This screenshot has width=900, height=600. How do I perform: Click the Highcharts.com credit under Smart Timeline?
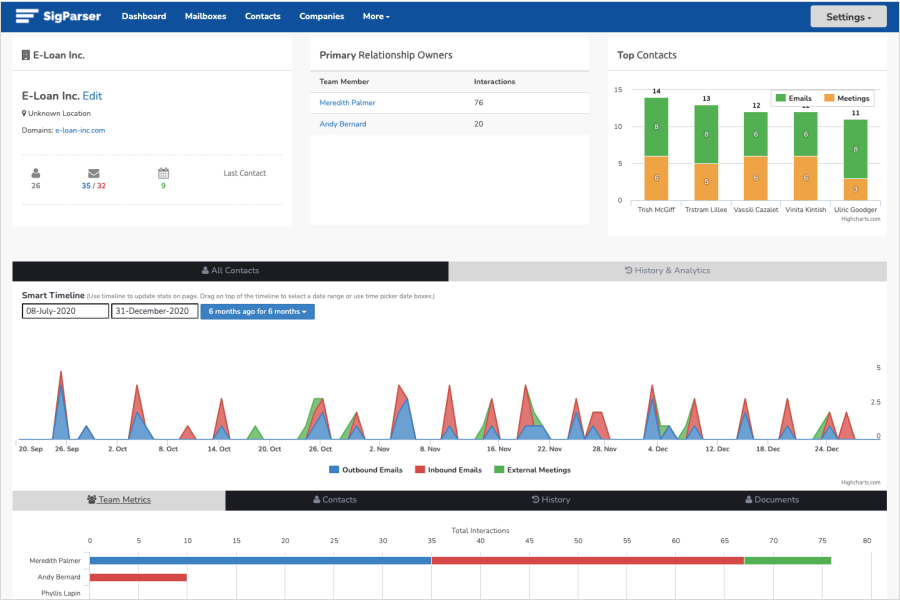[x=860, y=482]
